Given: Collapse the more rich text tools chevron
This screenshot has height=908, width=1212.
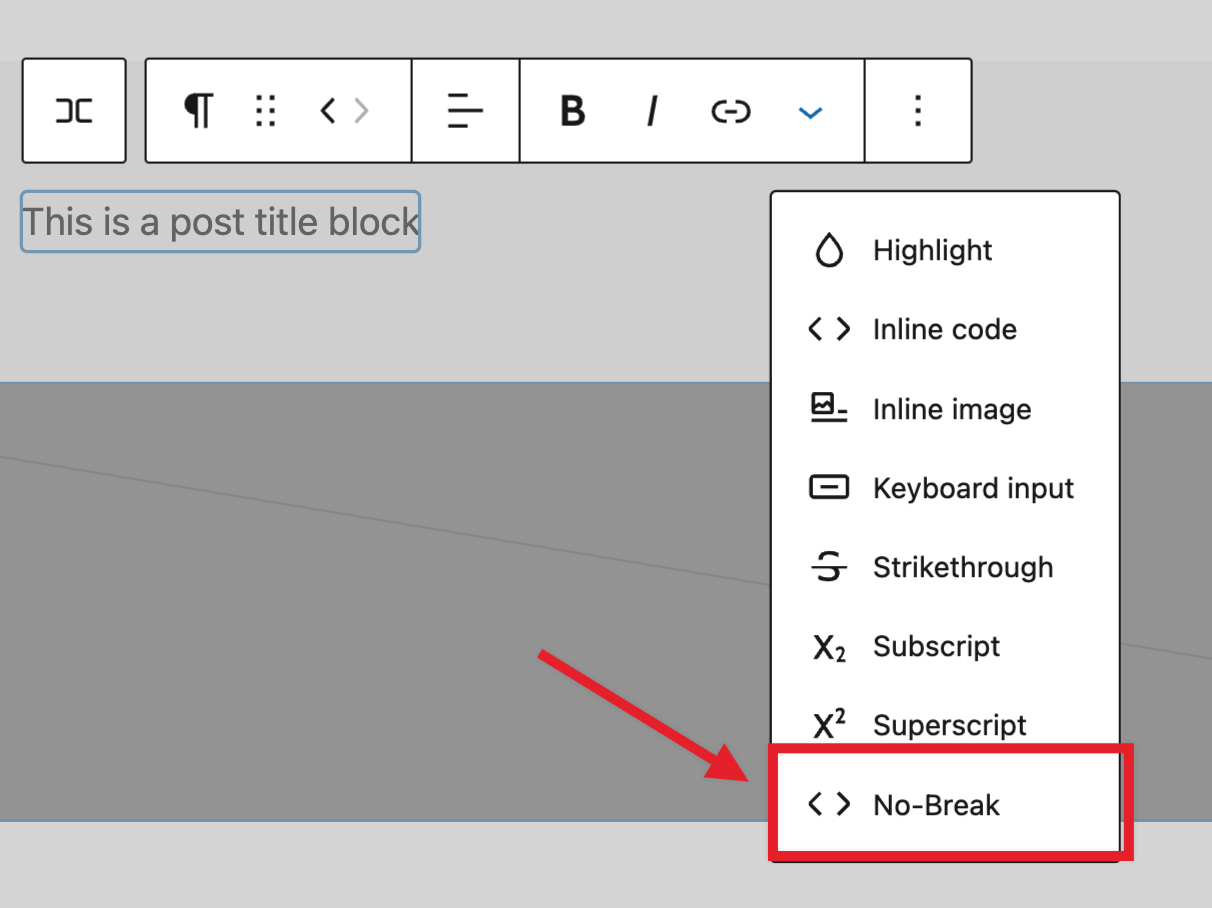Looking at the screenshot, I should (809, 111).
